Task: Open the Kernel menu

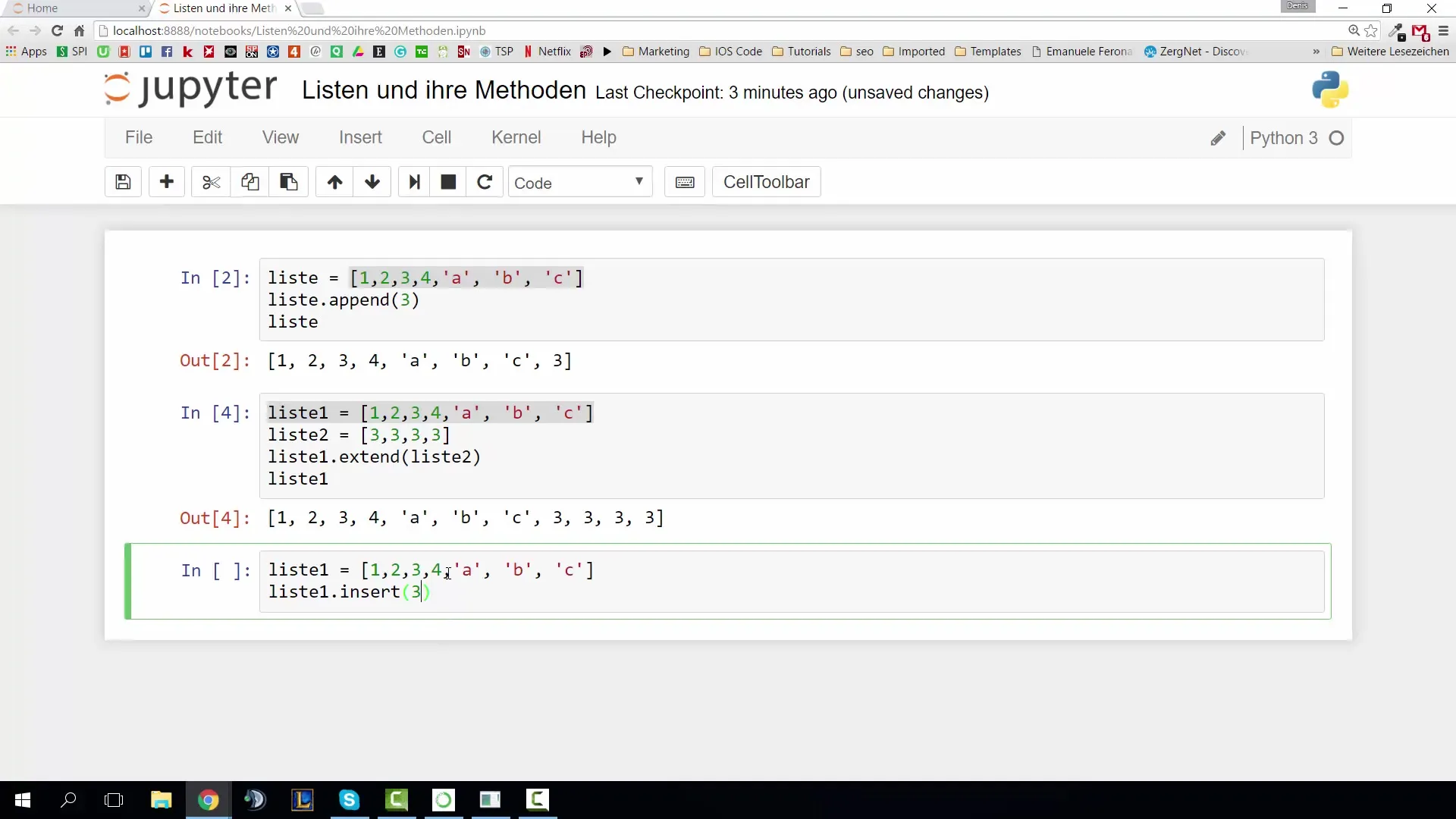Action: click(516, 137)
